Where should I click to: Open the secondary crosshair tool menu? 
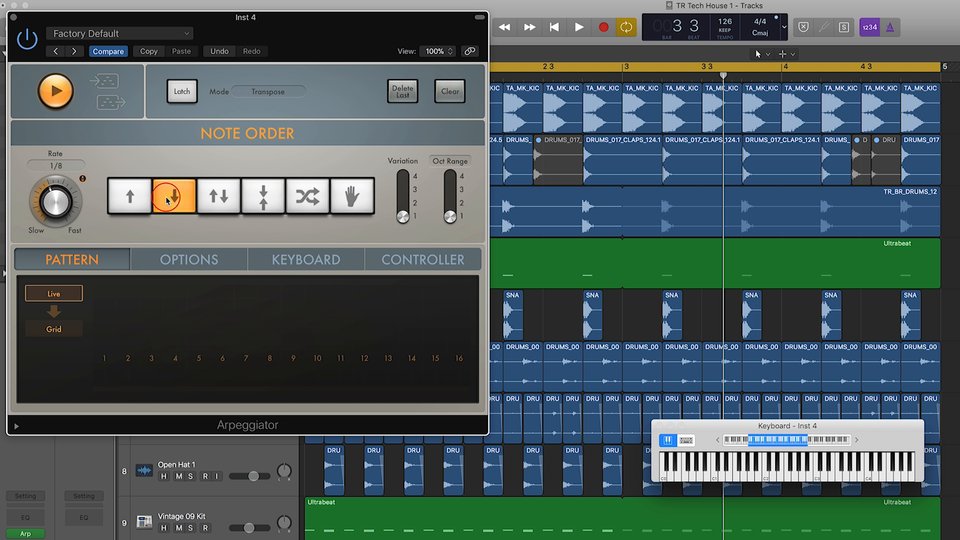coord(786,54)
